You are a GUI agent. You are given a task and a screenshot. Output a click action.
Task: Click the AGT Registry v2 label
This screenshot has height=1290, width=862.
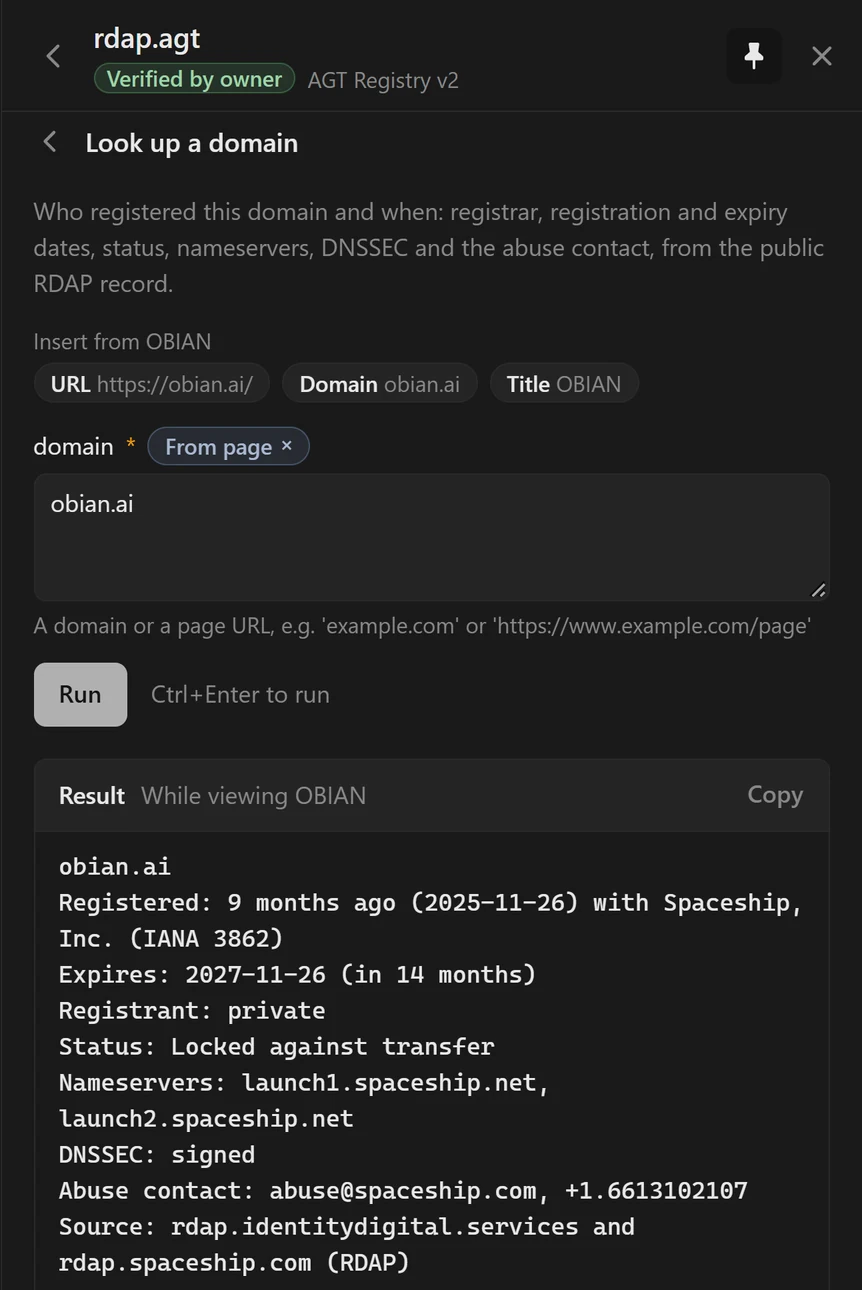[x=383, y=80]
